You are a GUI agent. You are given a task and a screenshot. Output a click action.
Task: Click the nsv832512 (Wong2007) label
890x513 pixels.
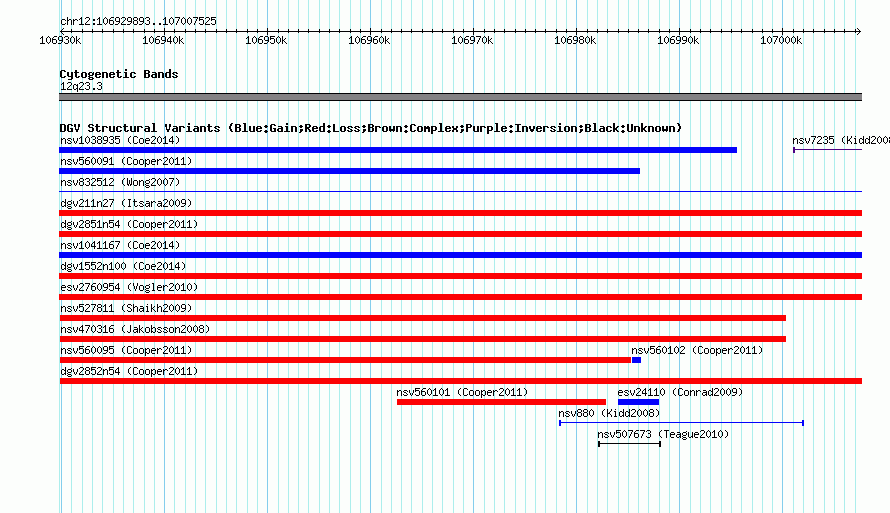(x=120, y=182)
